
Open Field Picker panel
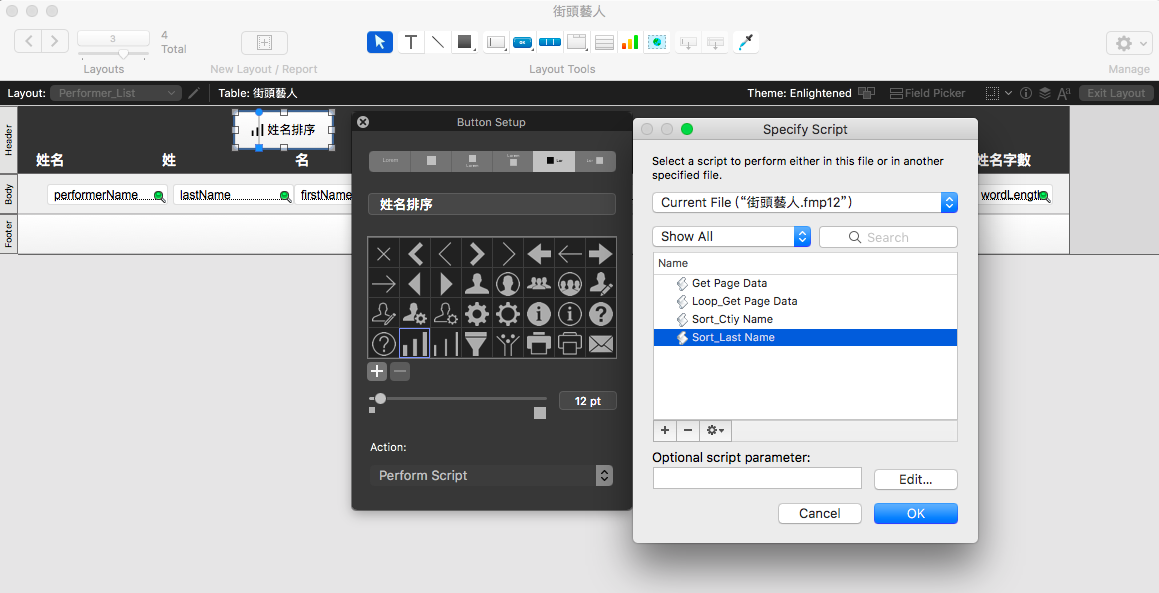pyautogui.click(x=928, y=93)
